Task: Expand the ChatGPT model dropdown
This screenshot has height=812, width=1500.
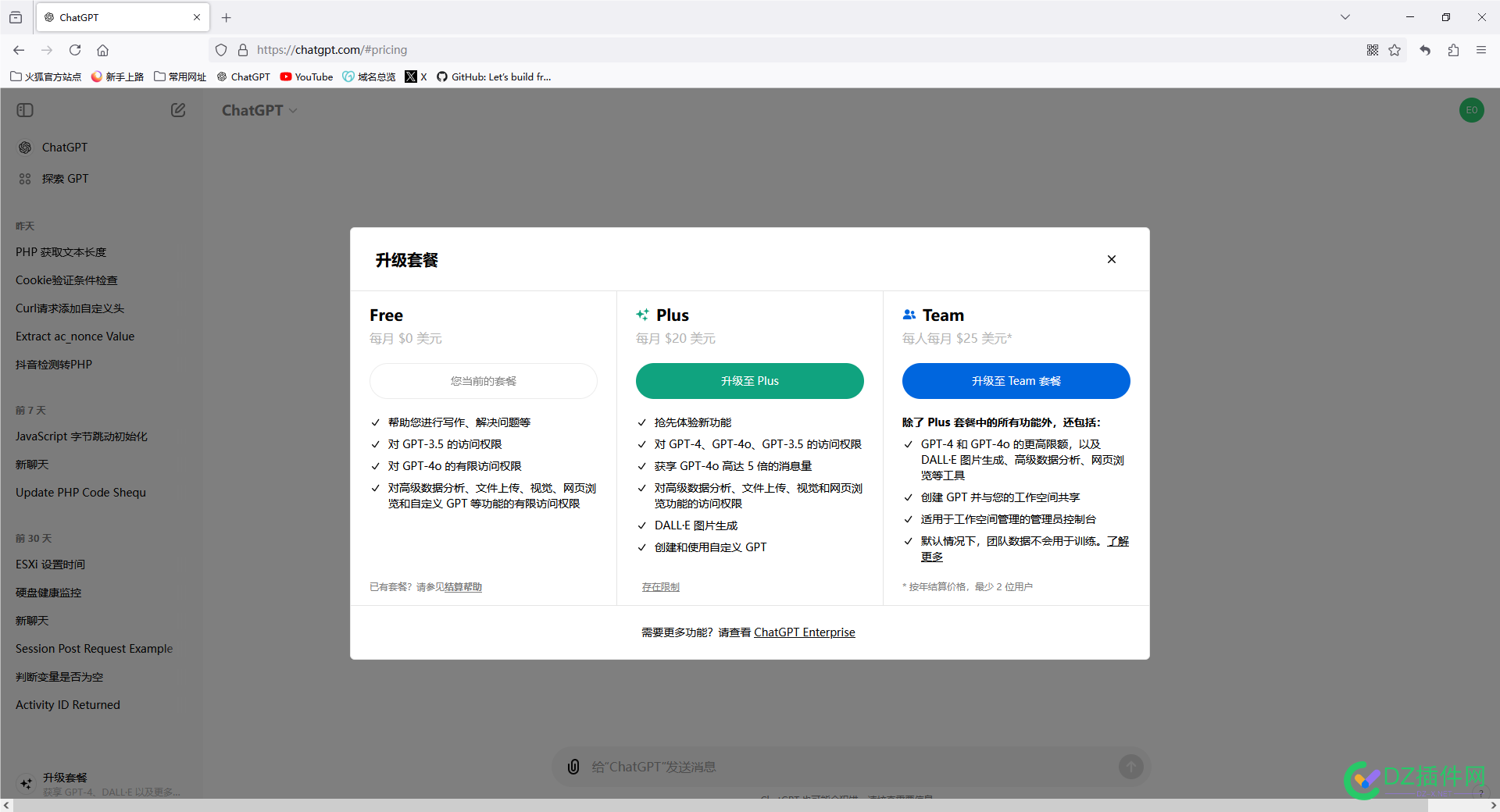Action: coord(259,110)
